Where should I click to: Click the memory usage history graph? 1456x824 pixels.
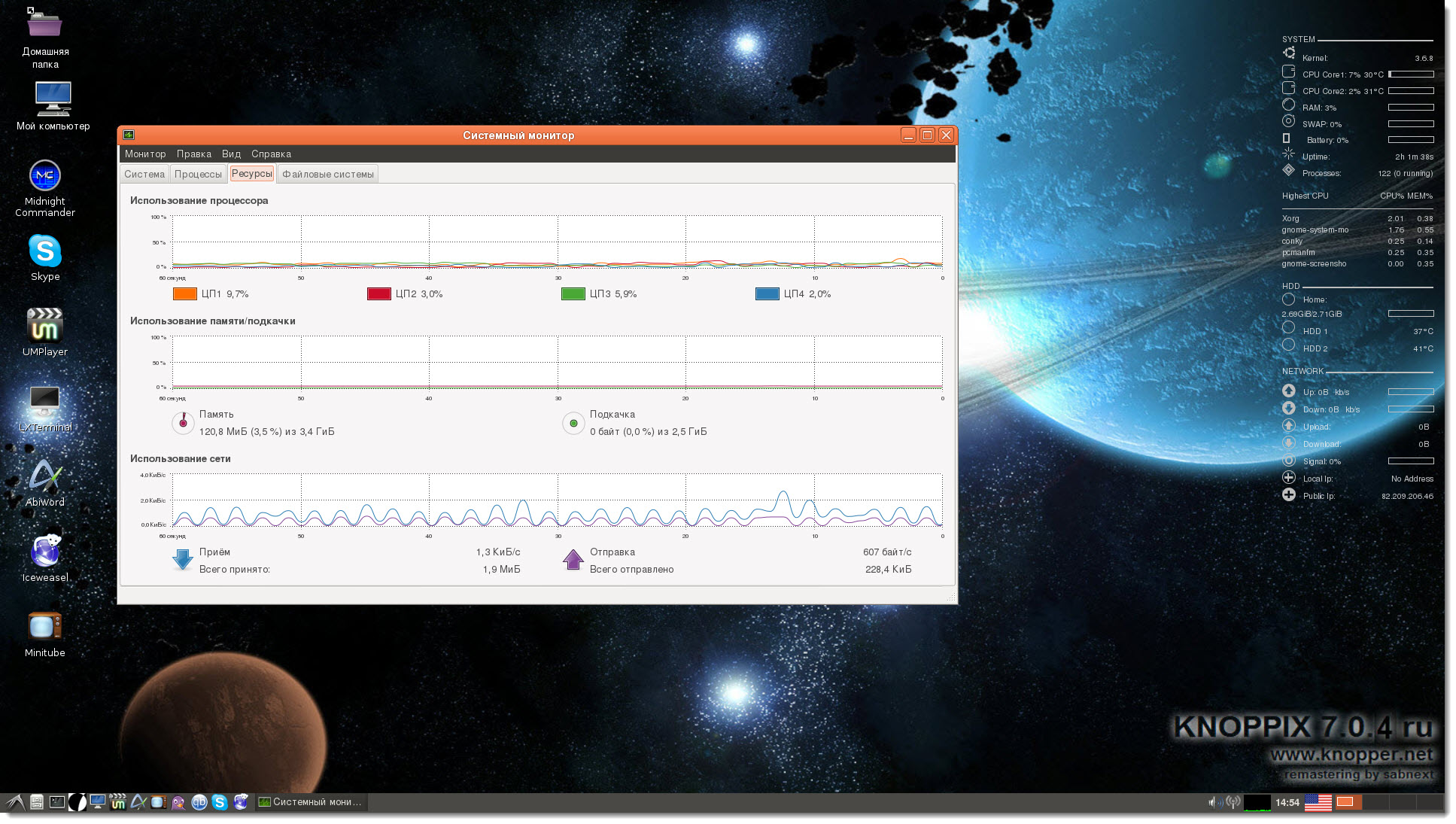[558, 362]
